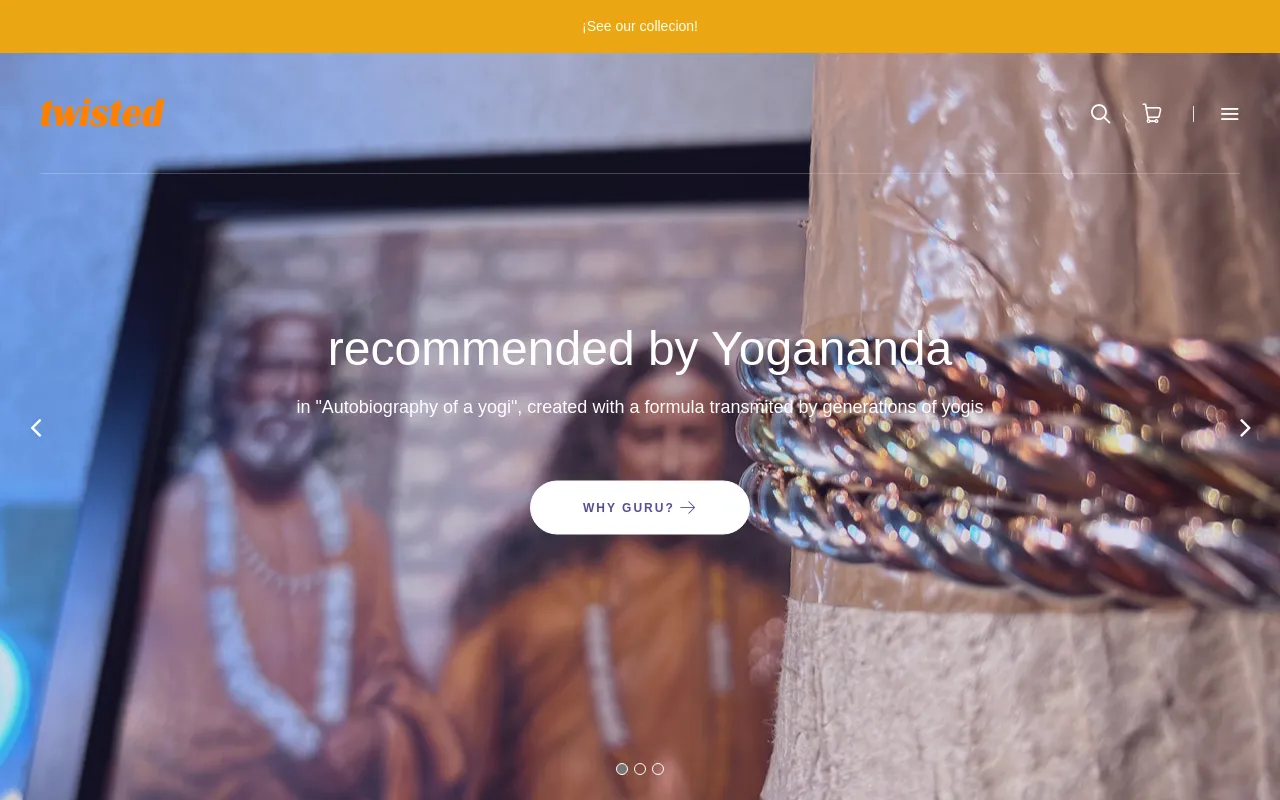Click the WHY GURU? button
Viewport: 1280px width, 800px height.
tap(640, 508)
